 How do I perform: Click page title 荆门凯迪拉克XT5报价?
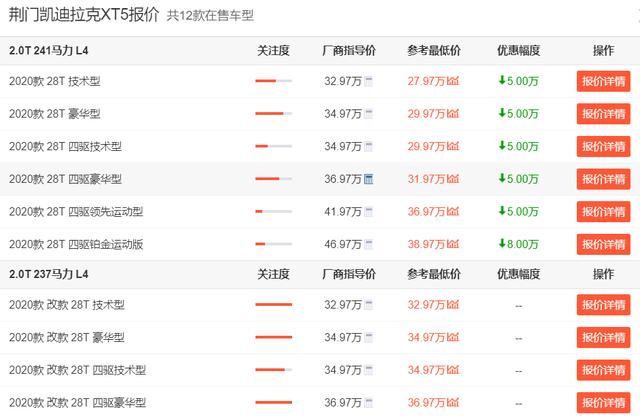(84, 15)
